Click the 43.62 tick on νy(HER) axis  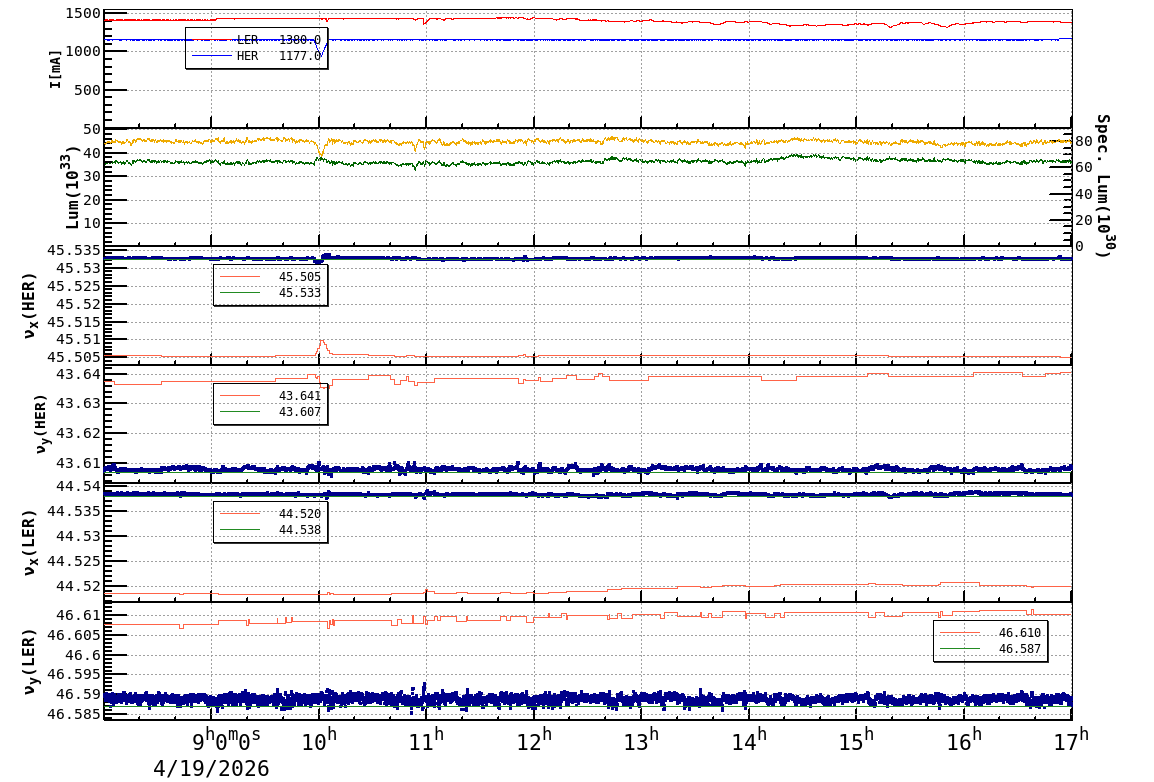coord(79,433)
